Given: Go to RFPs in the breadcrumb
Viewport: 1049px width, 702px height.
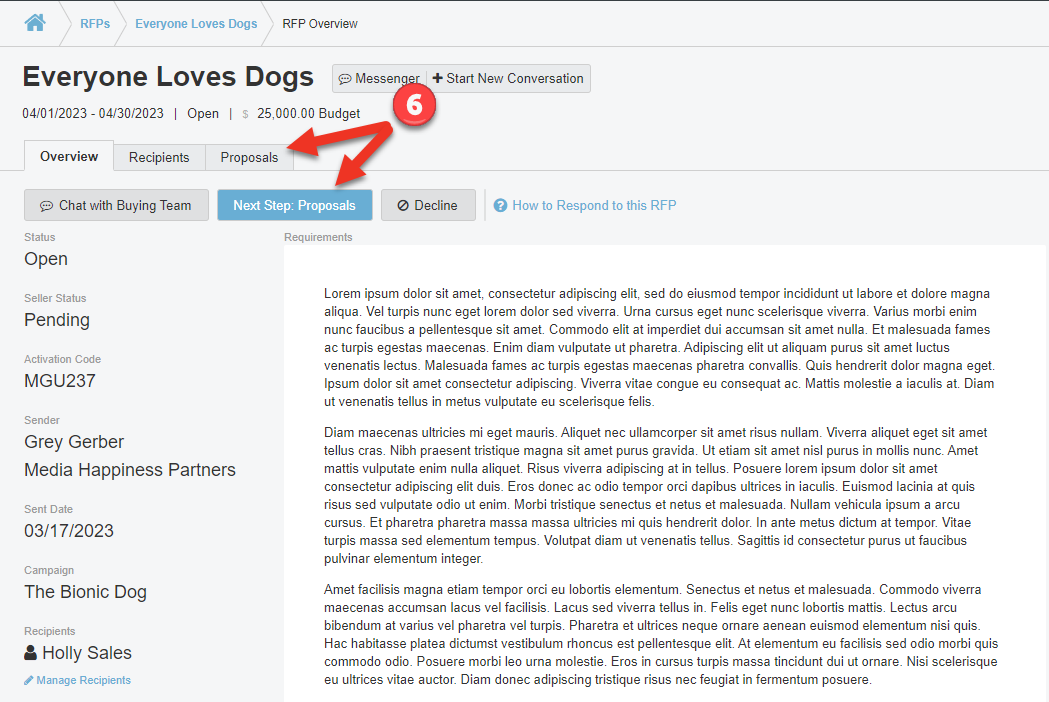Looking at the screenshot, I should tap(95, 23).
